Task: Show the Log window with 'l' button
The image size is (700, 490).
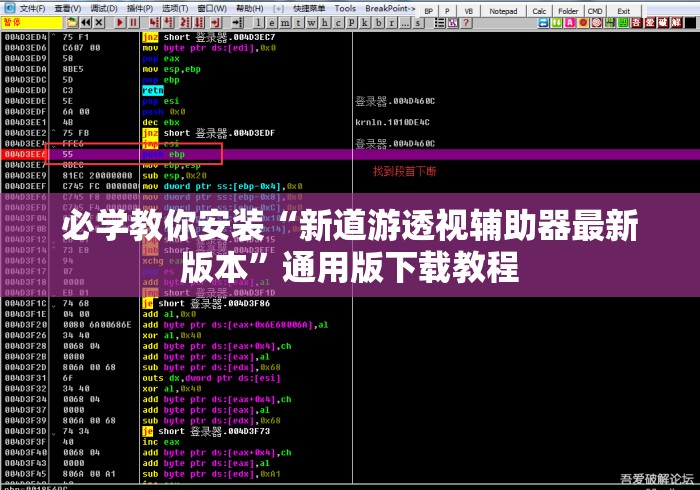Action: [x=259, y=23]
